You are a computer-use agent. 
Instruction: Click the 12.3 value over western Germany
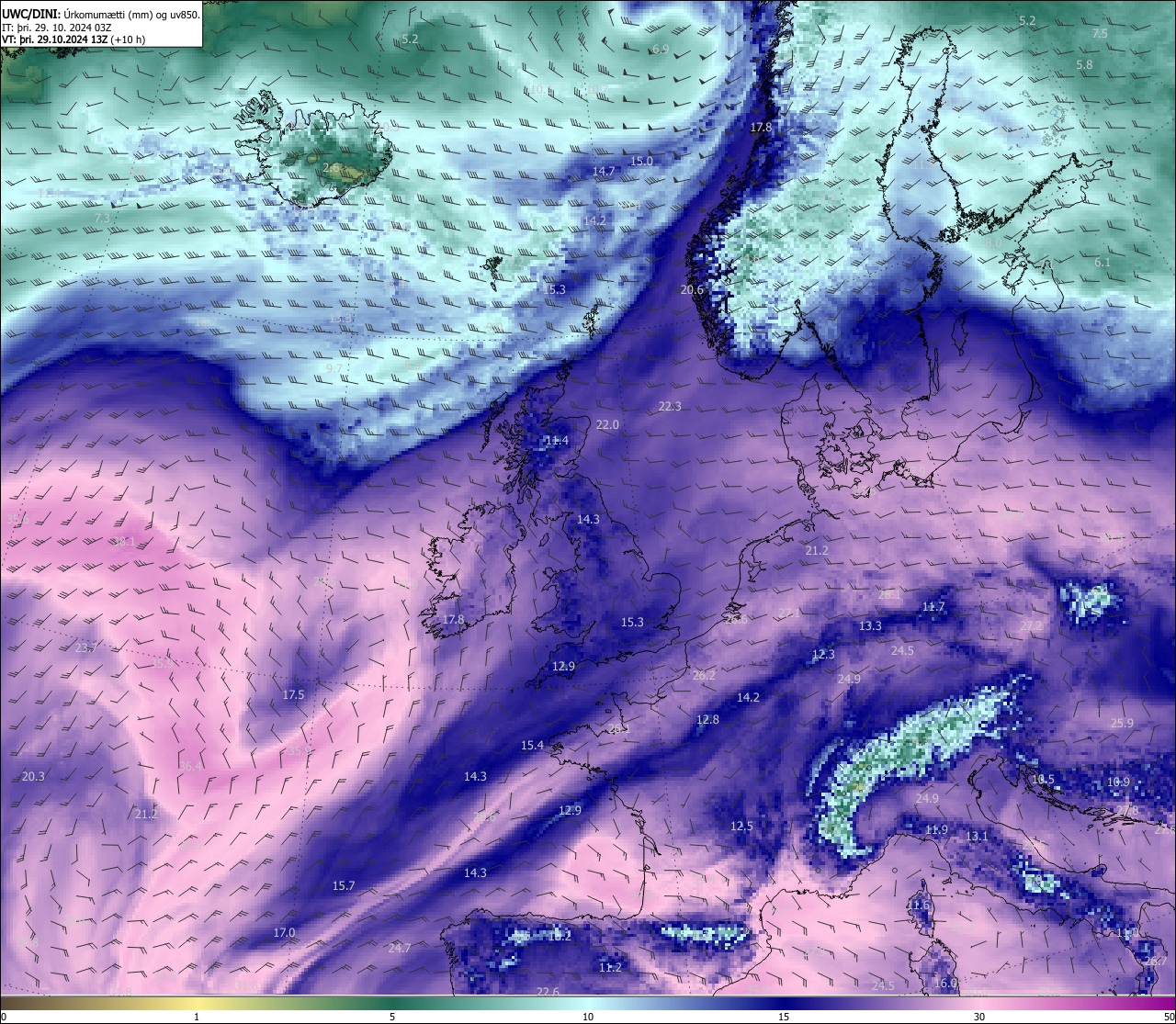click(x=823, y=655)
